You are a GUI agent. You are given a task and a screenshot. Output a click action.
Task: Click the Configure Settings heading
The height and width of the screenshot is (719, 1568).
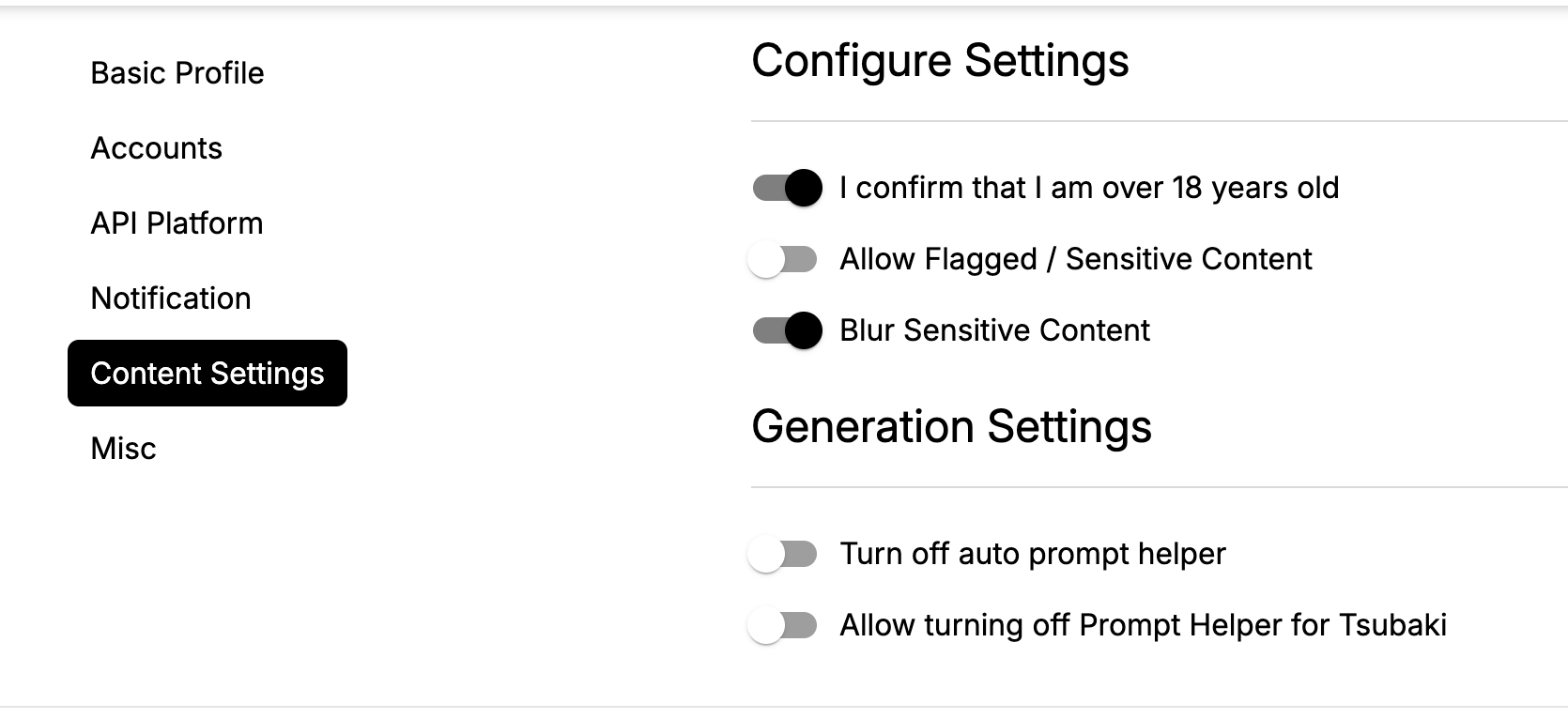[940, 62]
